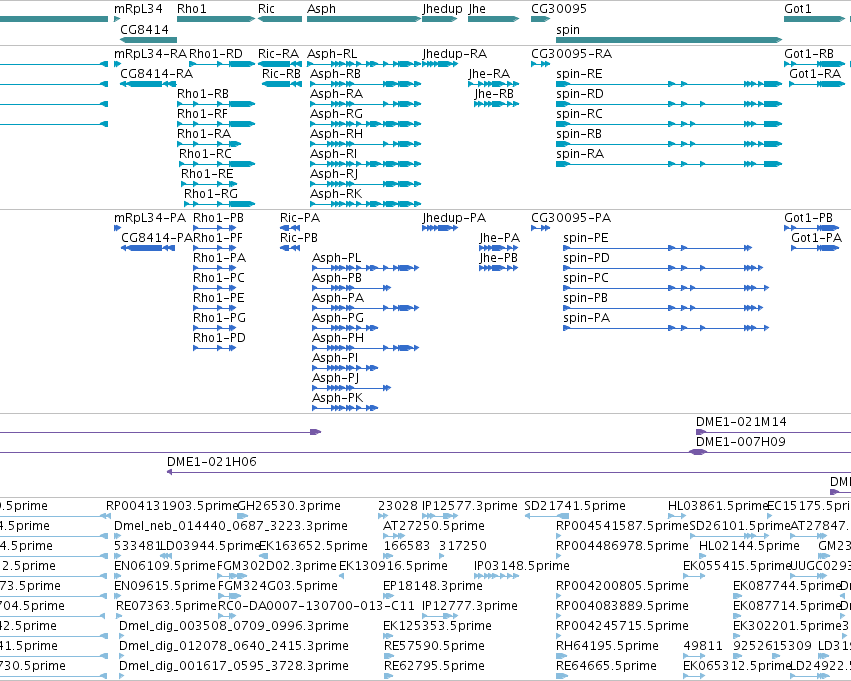This screenshot has height=681, width=851.
Task: Select the Rho1 gene name label
Action: pyautogui.click(x=192, y=9)
